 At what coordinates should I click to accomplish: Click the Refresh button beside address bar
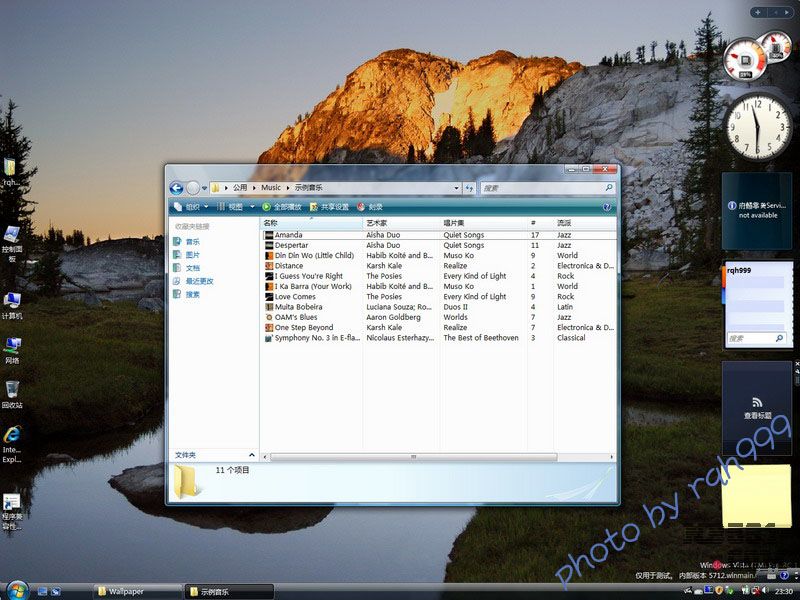pyautogui.click(x=469, y=188)
